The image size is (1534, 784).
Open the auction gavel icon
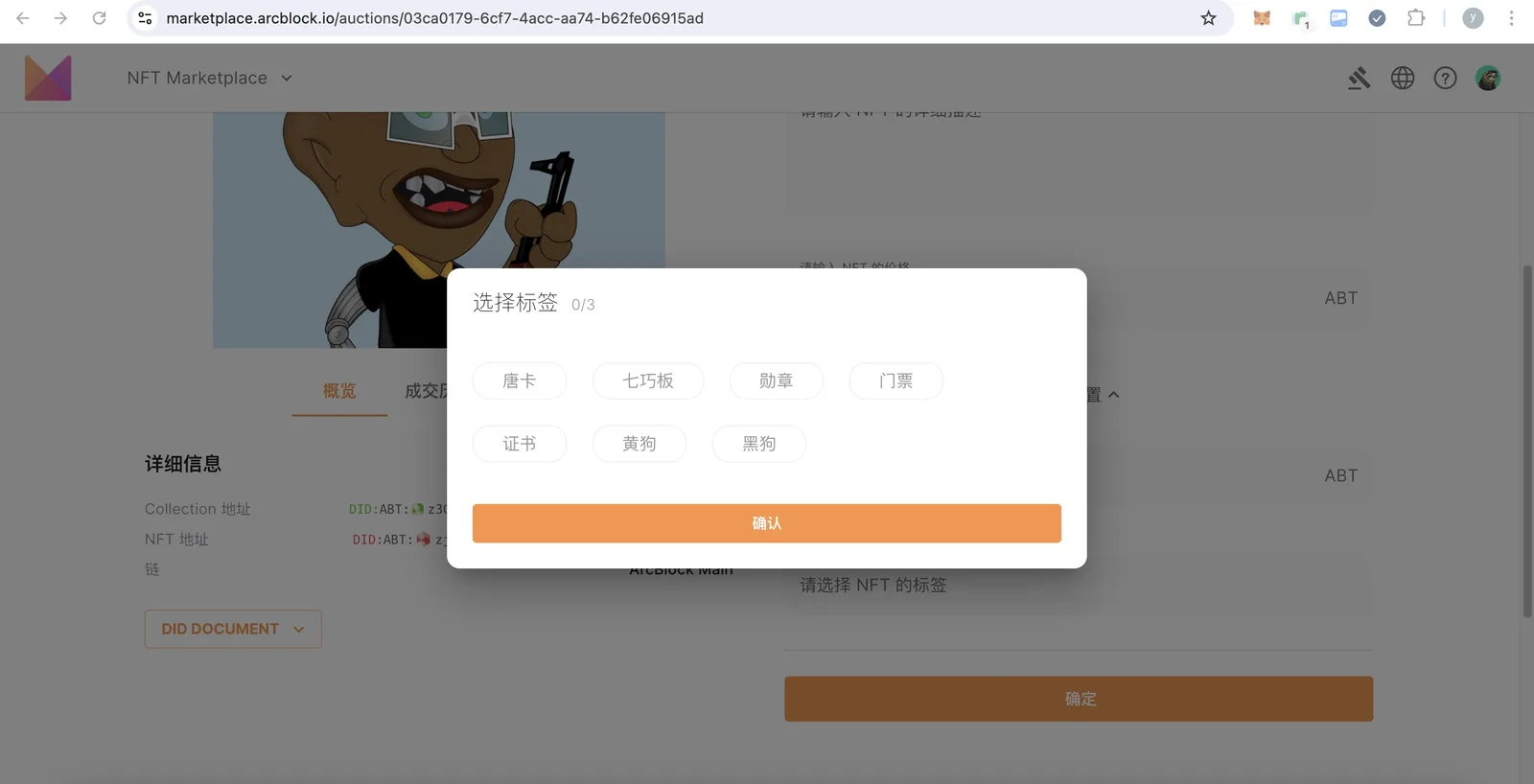(x=1359, y=78)
